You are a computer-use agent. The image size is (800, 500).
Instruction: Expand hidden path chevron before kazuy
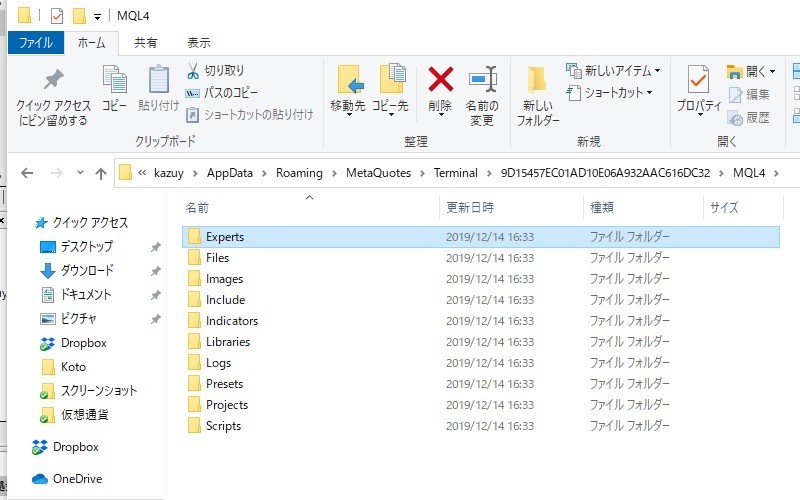click(x=142, y=173)
